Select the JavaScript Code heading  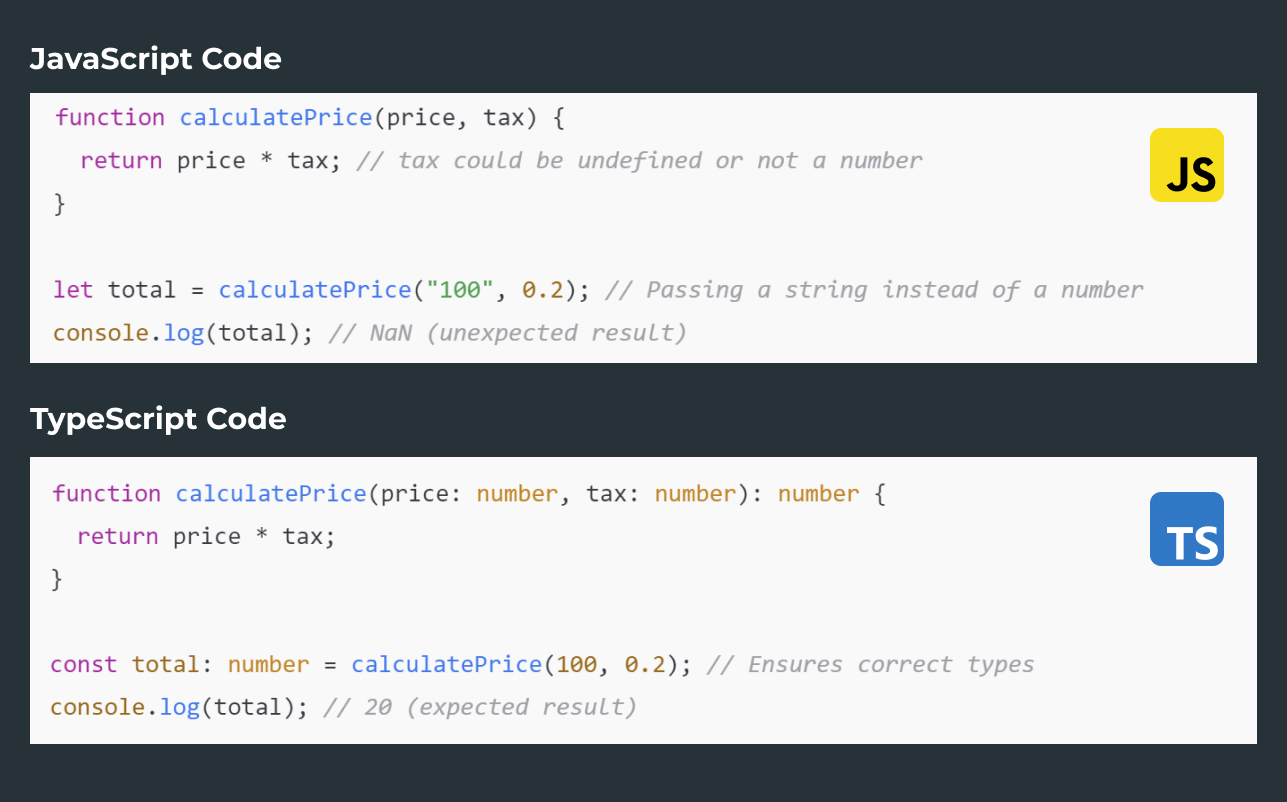[x=156, y=60]
